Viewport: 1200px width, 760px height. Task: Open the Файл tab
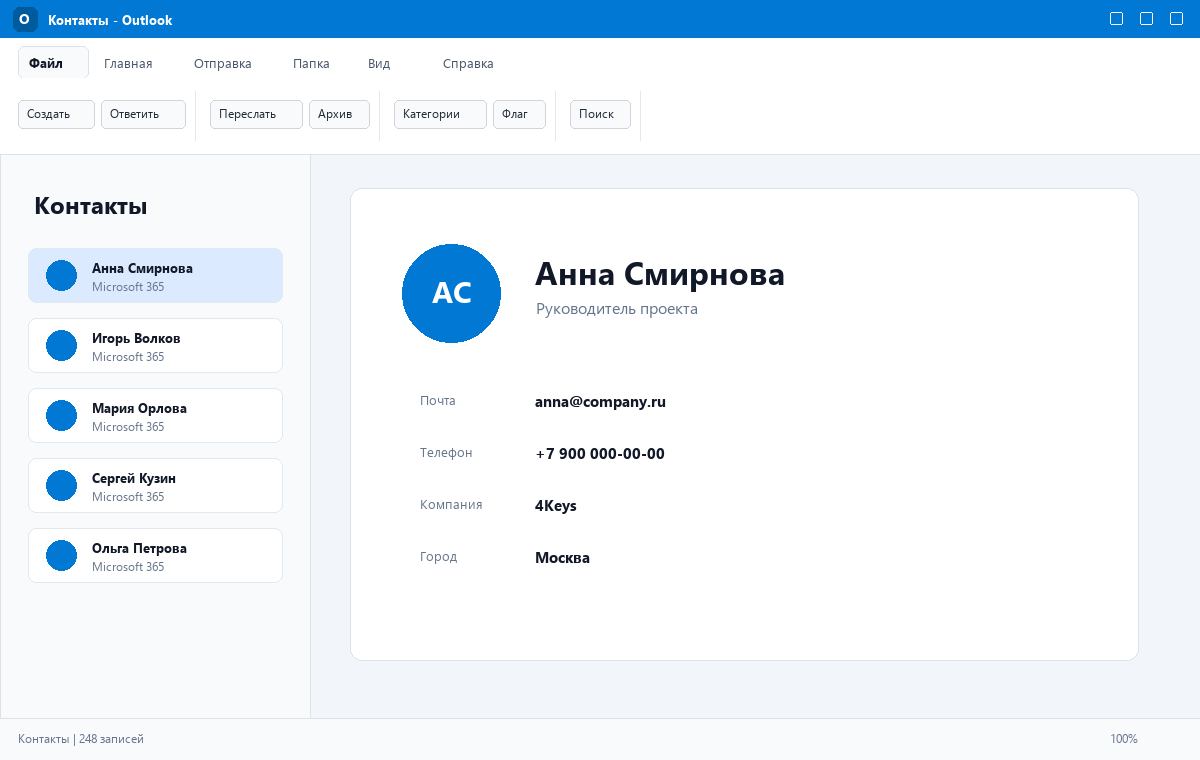[x=54, y=63]
